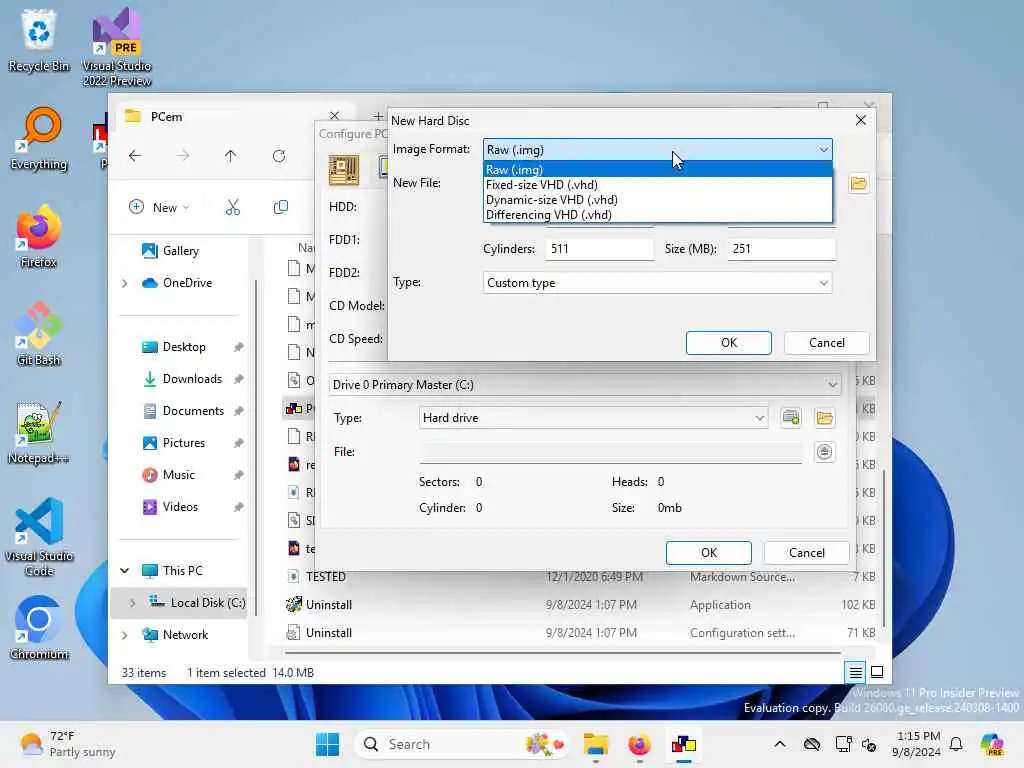Image resolution: width=1024 pixels, height=768 pixels.
Task: Switch explorer to large icons view
Action: click(x=877, y=672)
